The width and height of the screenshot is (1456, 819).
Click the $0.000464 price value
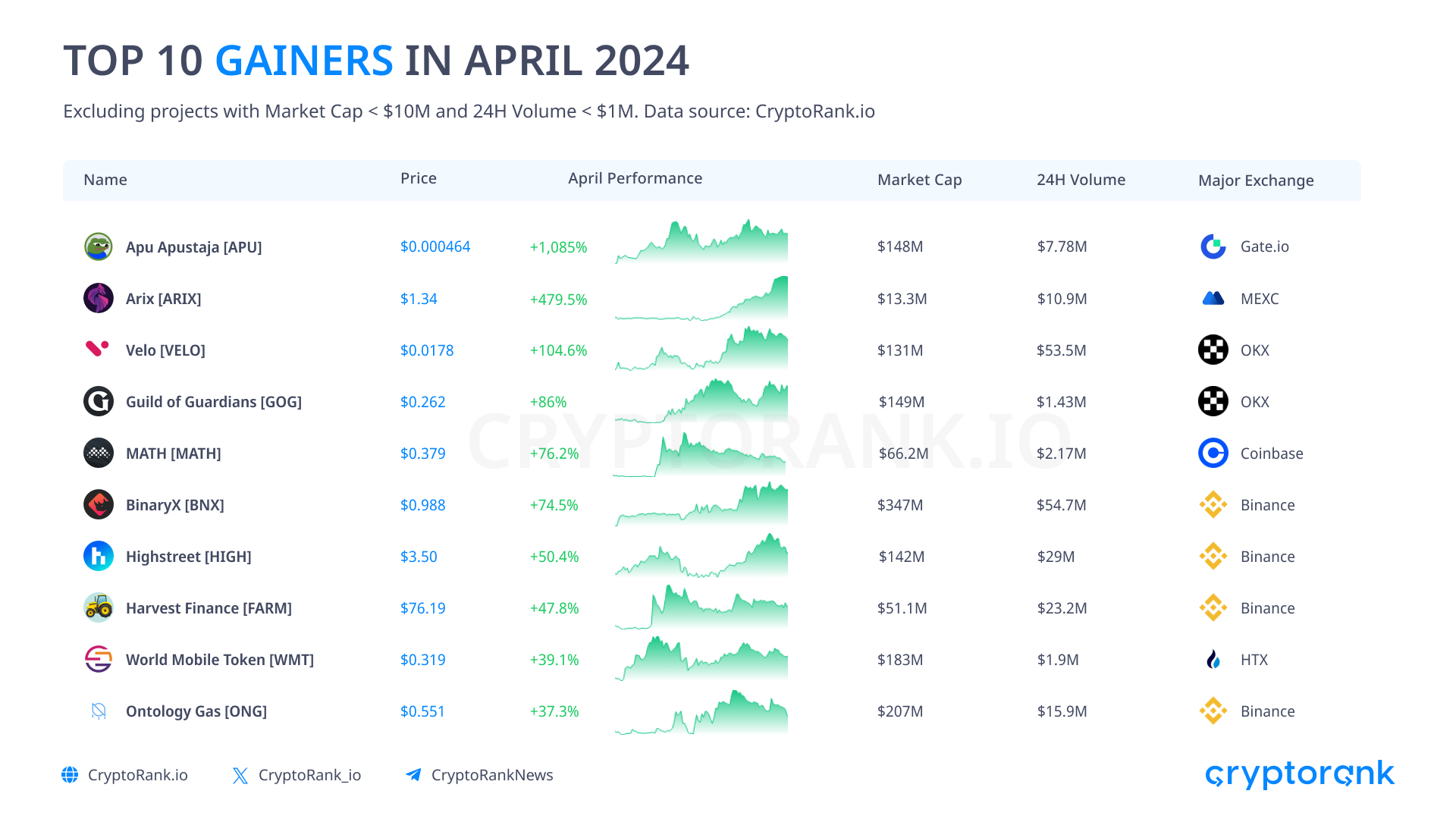[x=435, y=246]
